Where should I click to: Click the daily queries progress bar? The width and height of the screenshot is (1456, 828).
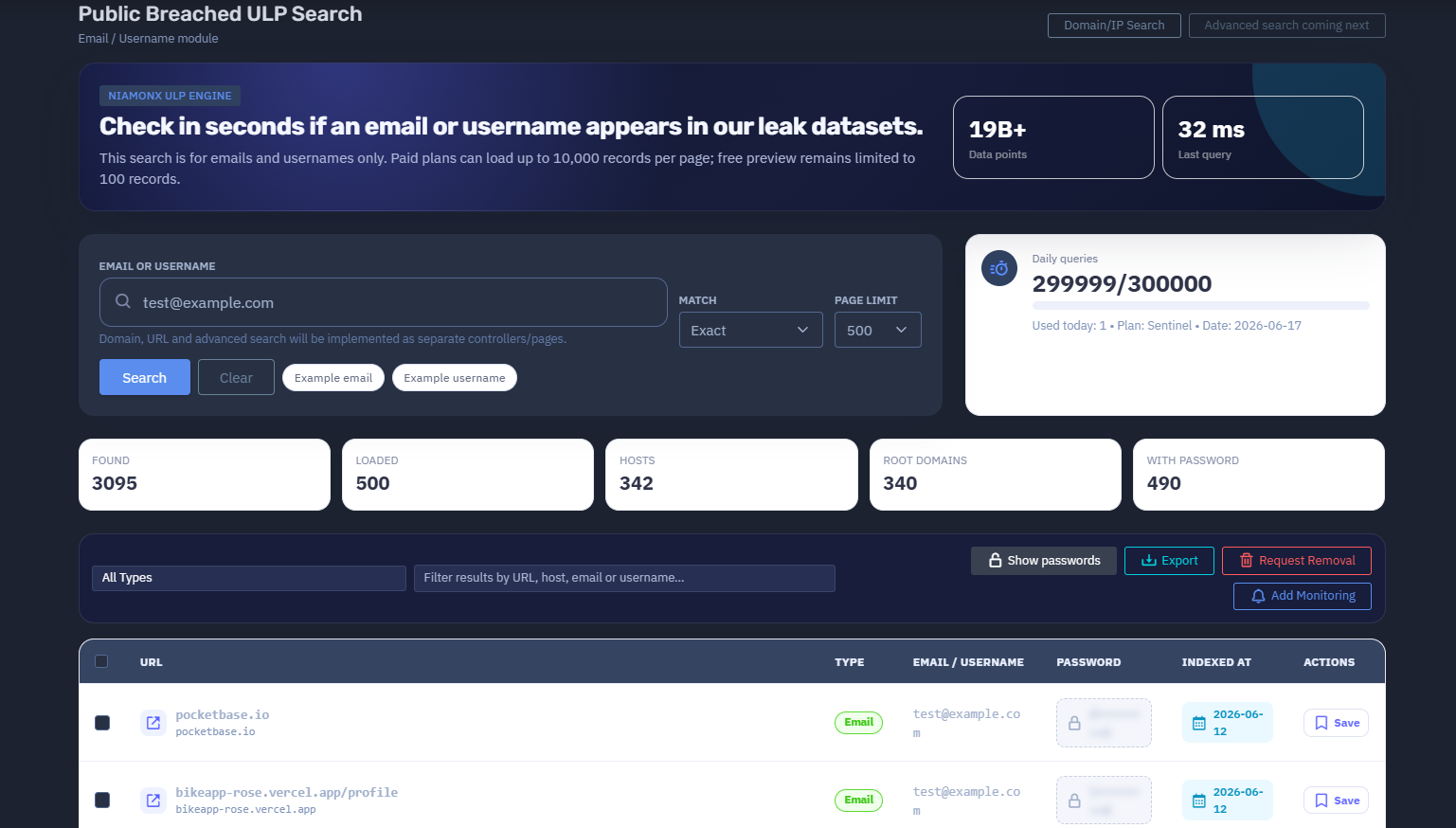point(1200,305)
